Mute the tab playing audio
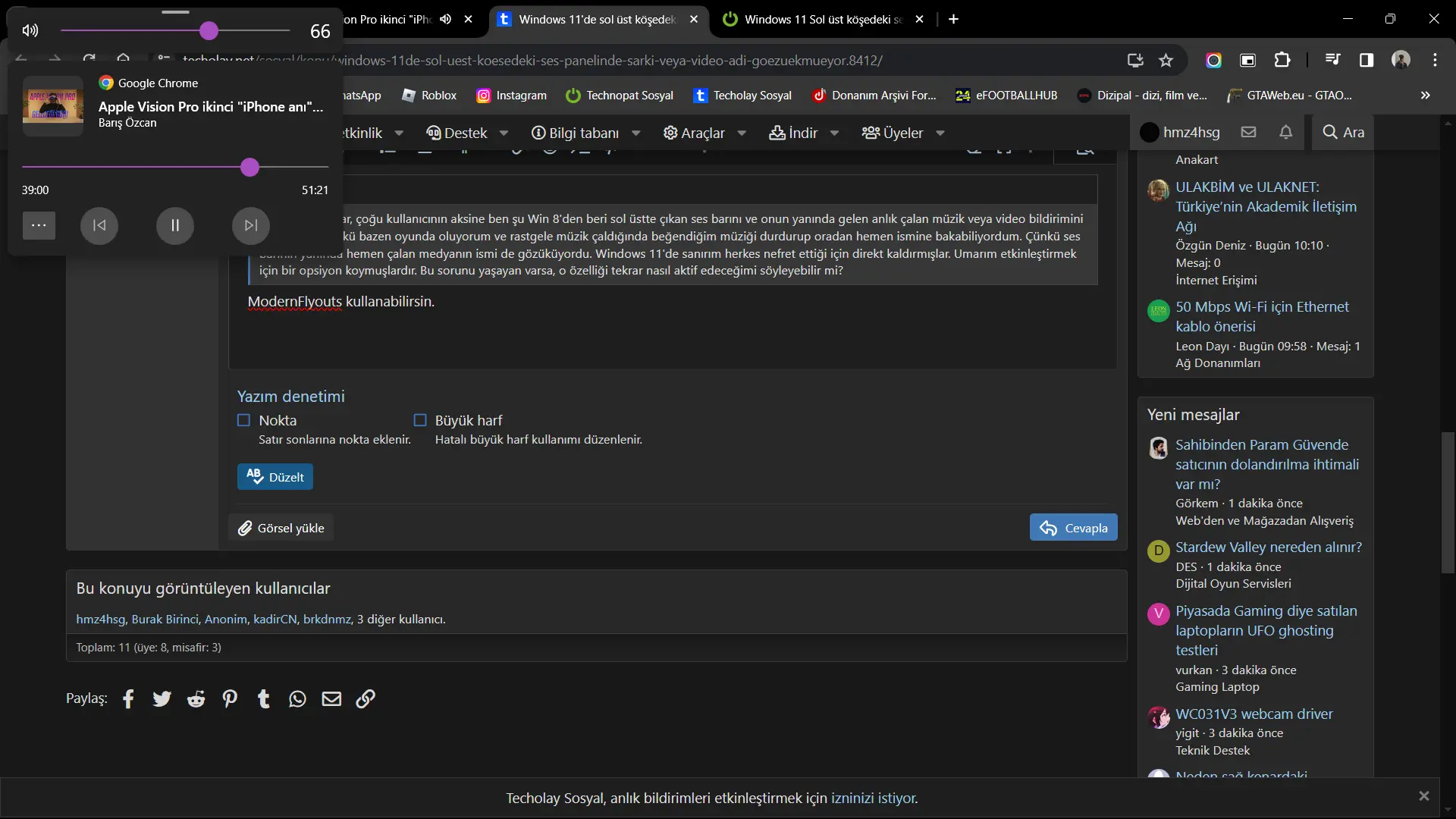This screenshot has height=819, width=1456. click(446, 19)
